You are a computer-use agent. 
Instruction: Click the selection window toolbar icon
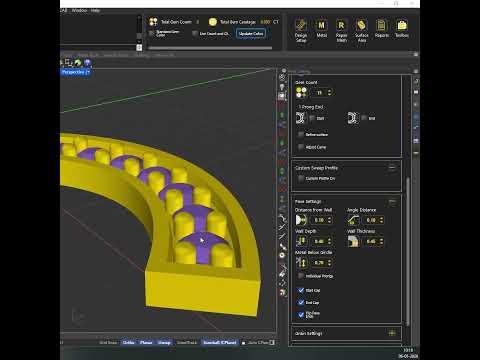[68, 62]
